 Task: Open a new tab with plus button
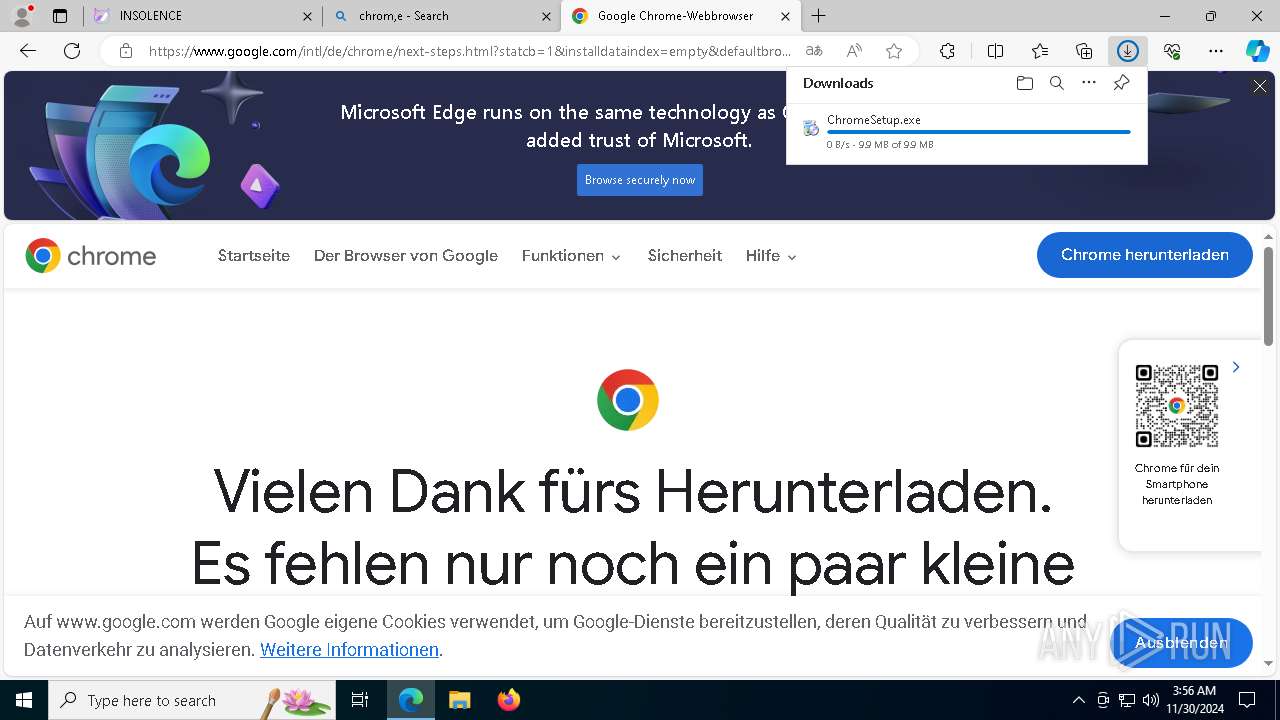click(x=819, y=16)
